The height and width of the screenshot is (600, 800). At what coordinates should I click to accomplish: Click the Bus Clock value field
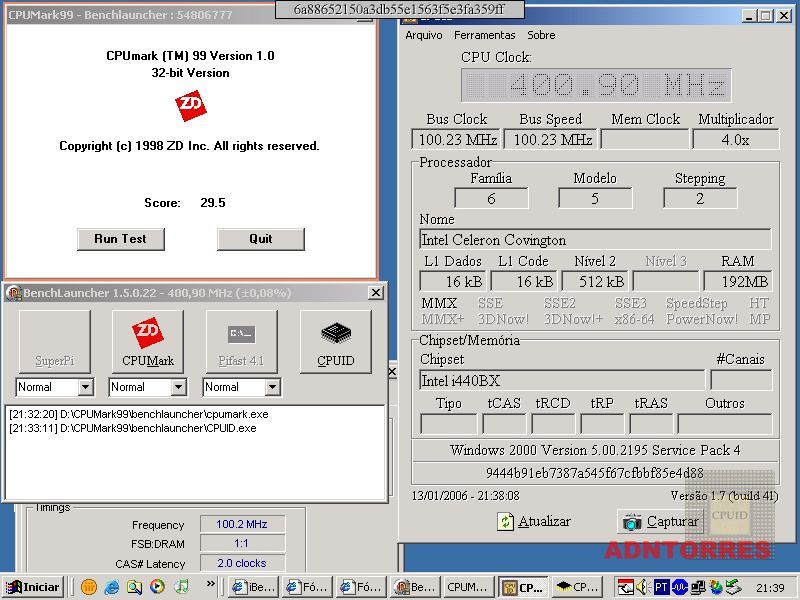coord(456,140)
